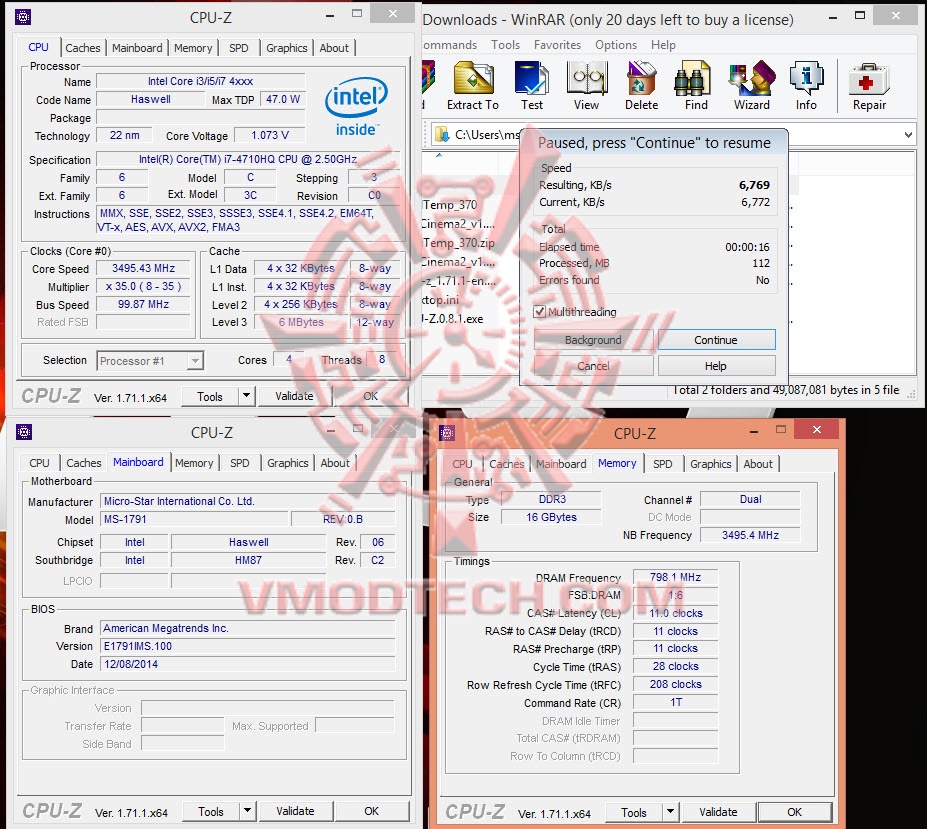The image size is (927, 829).
Task: Close the Memory CPU-Z window
Action: pos(816,430)
